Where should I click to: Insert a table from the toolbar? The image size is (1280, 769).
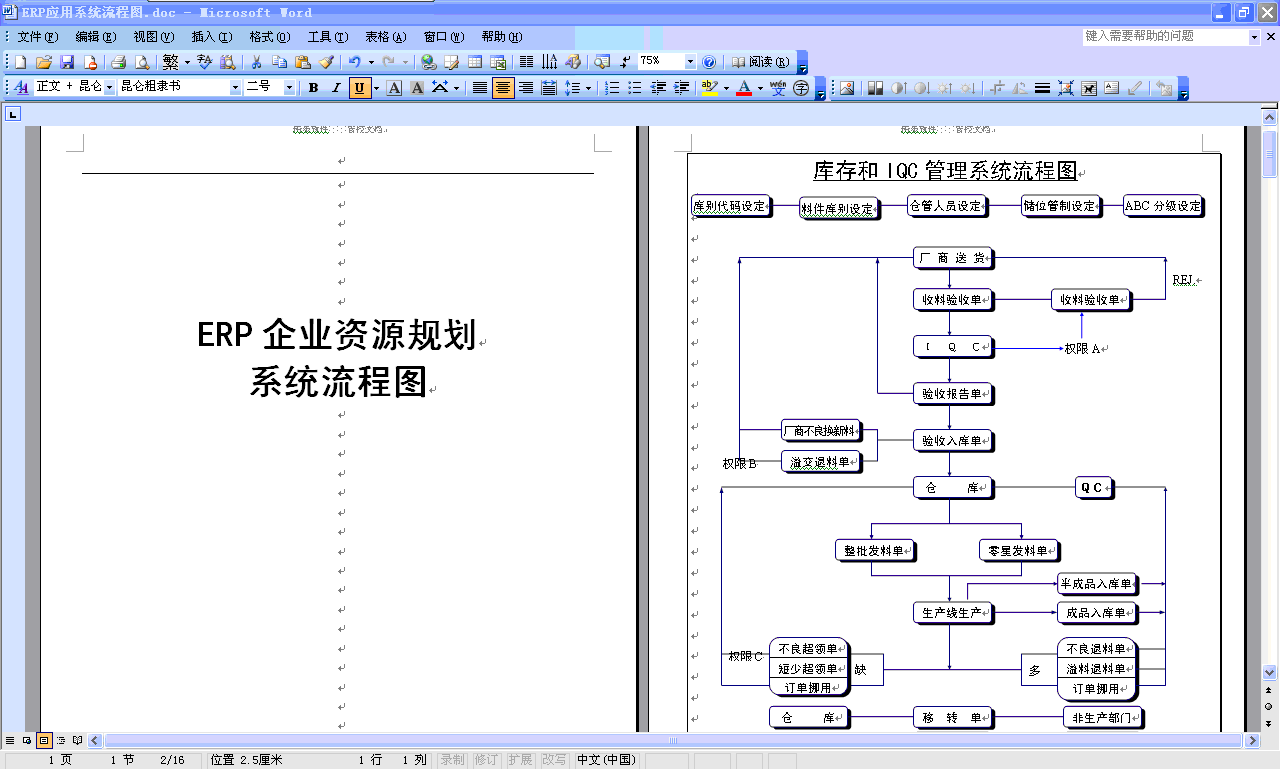475,60
